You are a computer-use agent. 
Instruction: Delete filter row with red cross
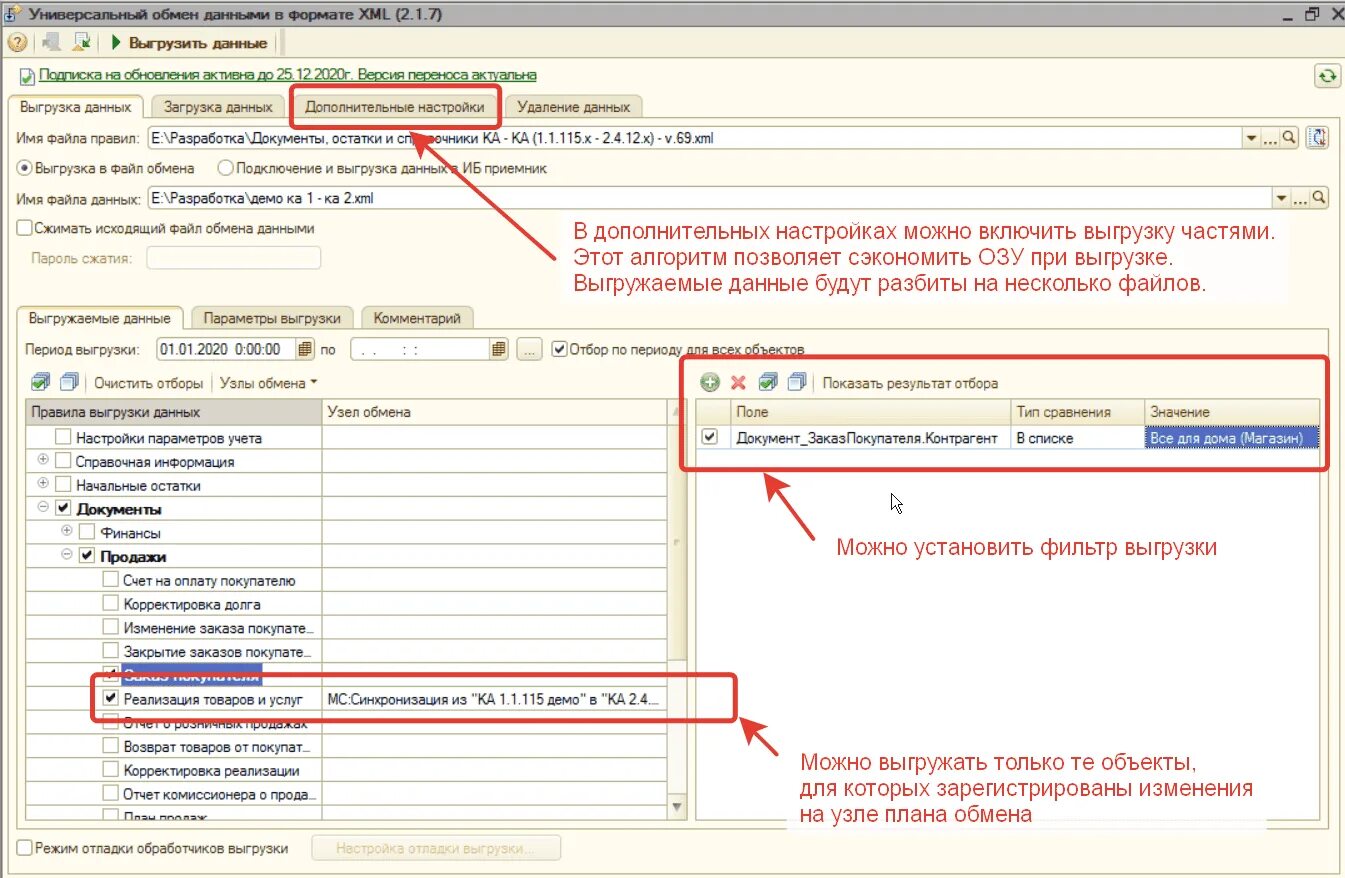[x=738, y=382]
